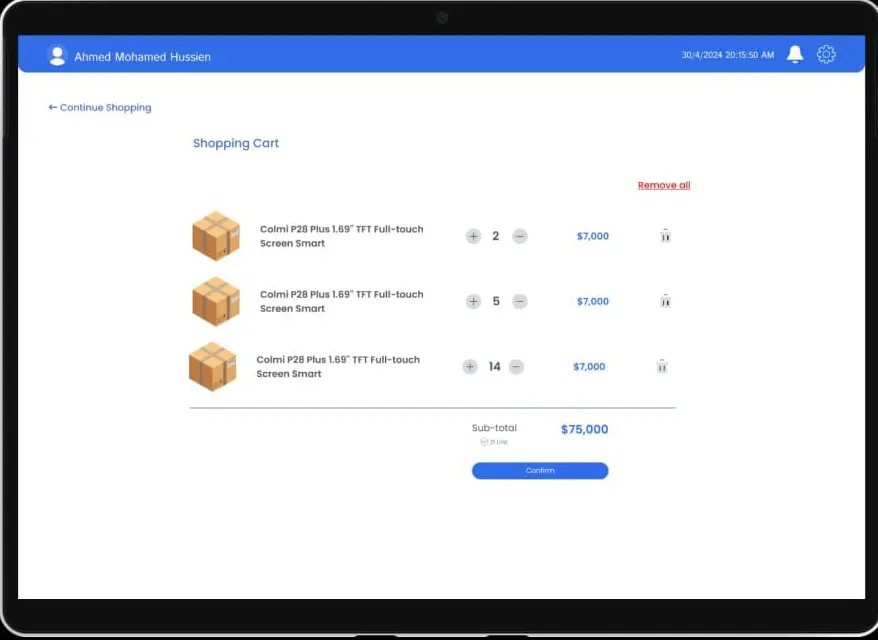This screenshot has width=878, height=640.
Task: Delete the cart item with quantity 14
Action: [x=662, y=366]
